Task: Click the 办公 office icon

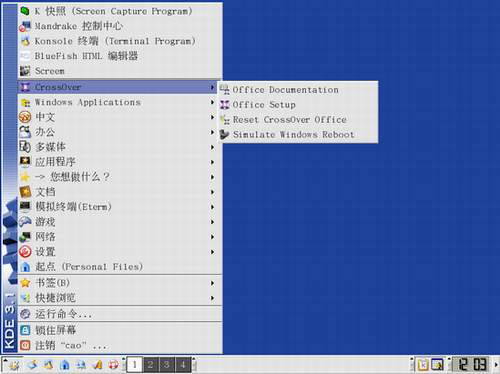Action: click(x=25, y=132)
